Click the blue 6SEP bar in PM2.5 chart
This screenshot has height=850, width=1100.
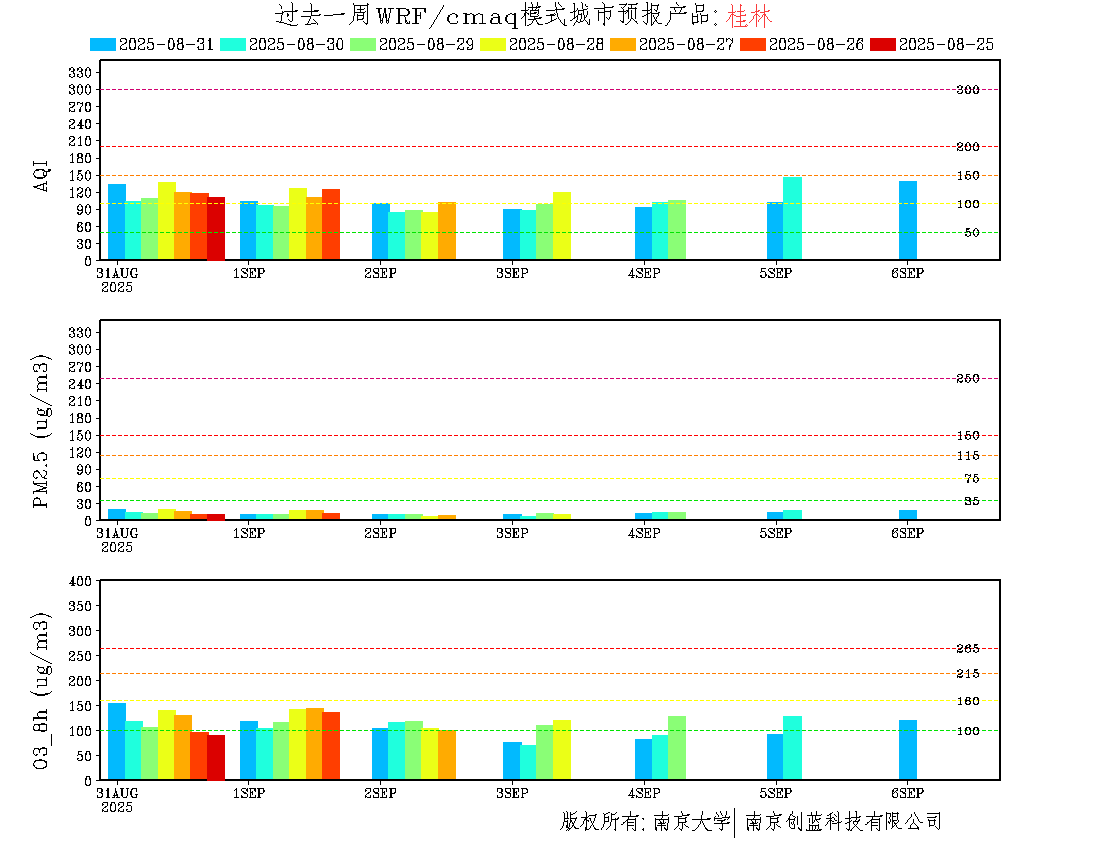[x=908, y=515]
